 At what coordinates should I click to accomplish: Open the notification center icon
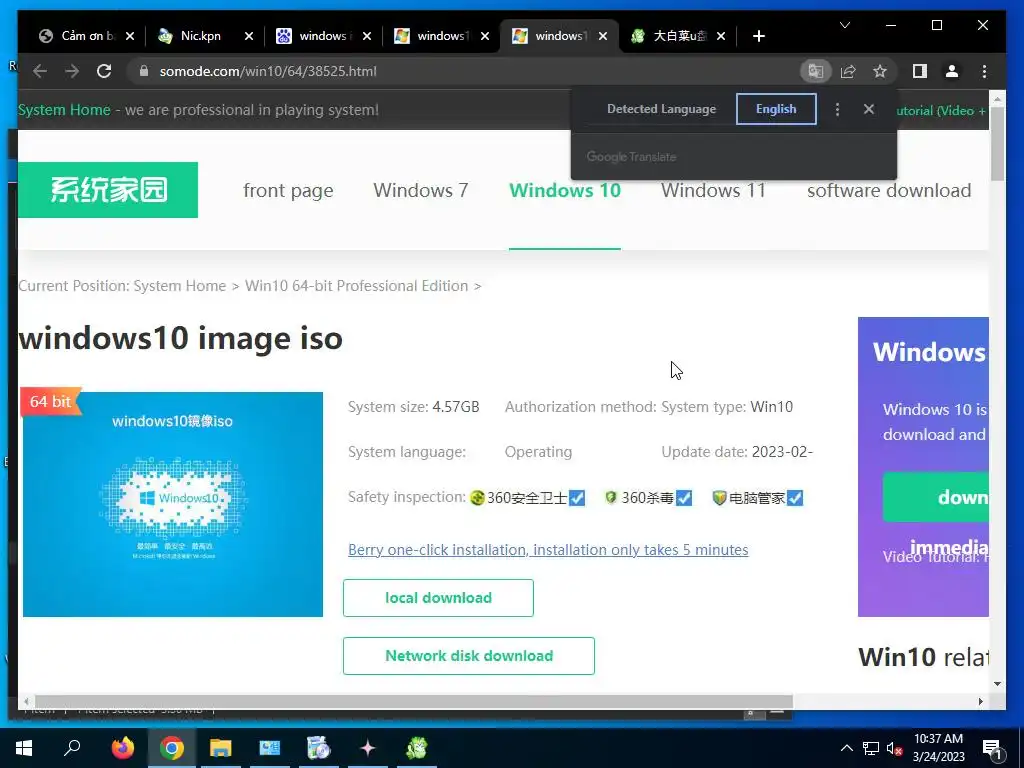tap(993, 749)
